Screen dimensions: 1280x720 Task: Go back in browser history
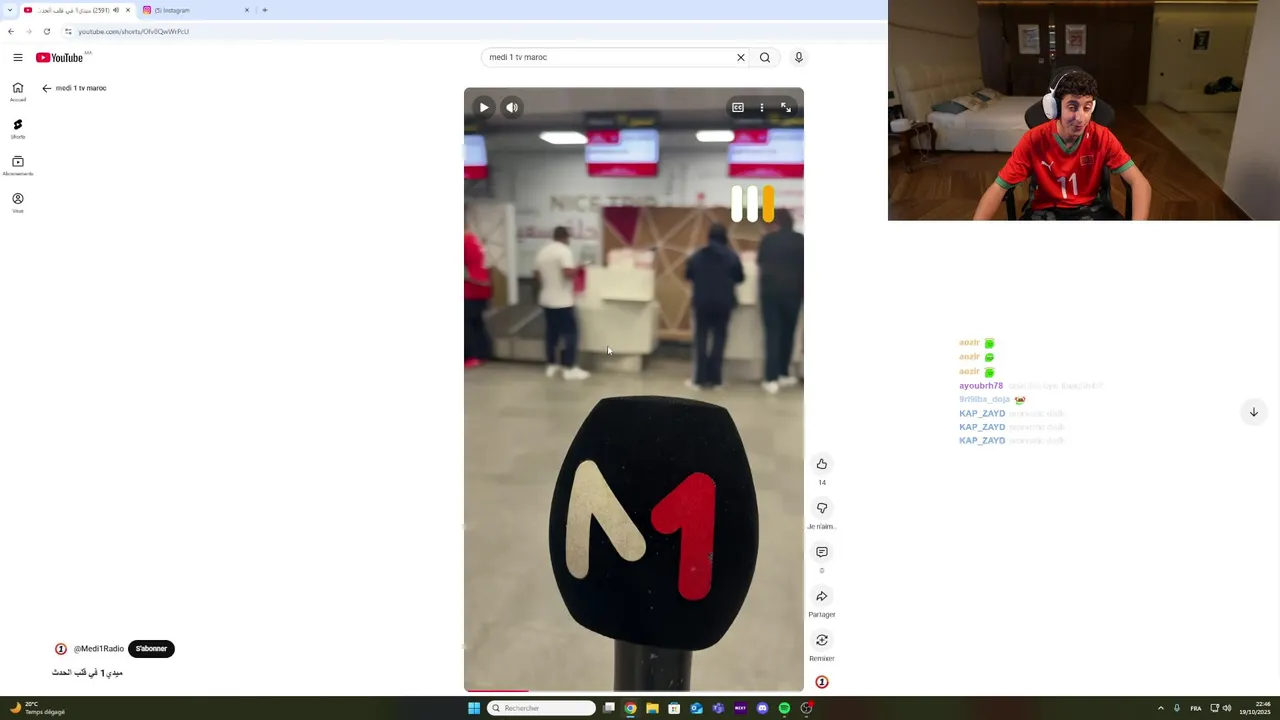coord(11,31)
